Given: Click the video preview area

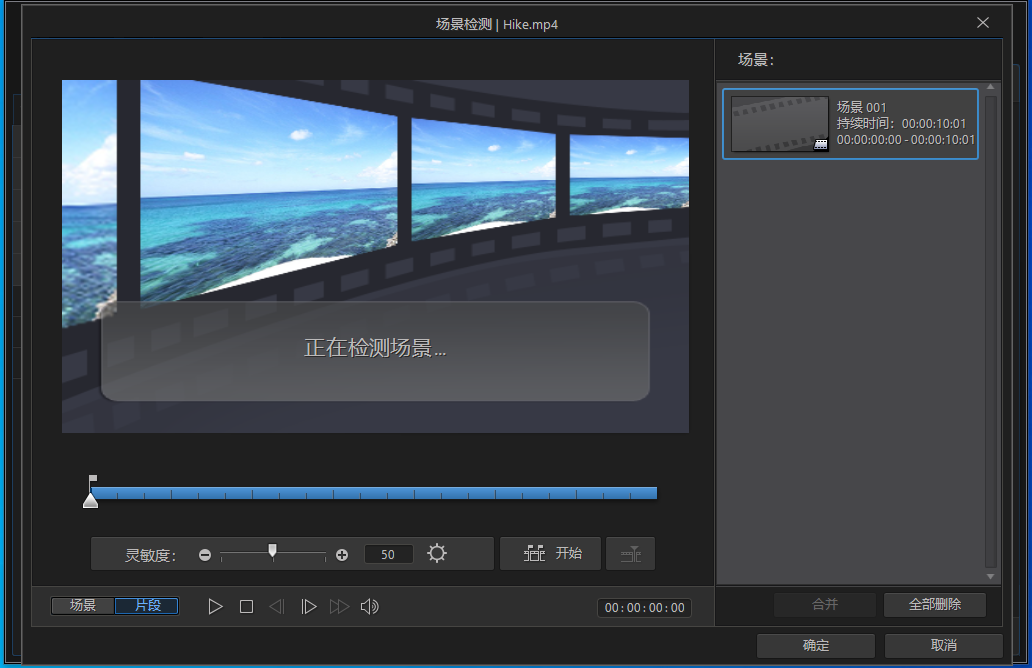Looking at the screenshot, I should tap(375, 256).
